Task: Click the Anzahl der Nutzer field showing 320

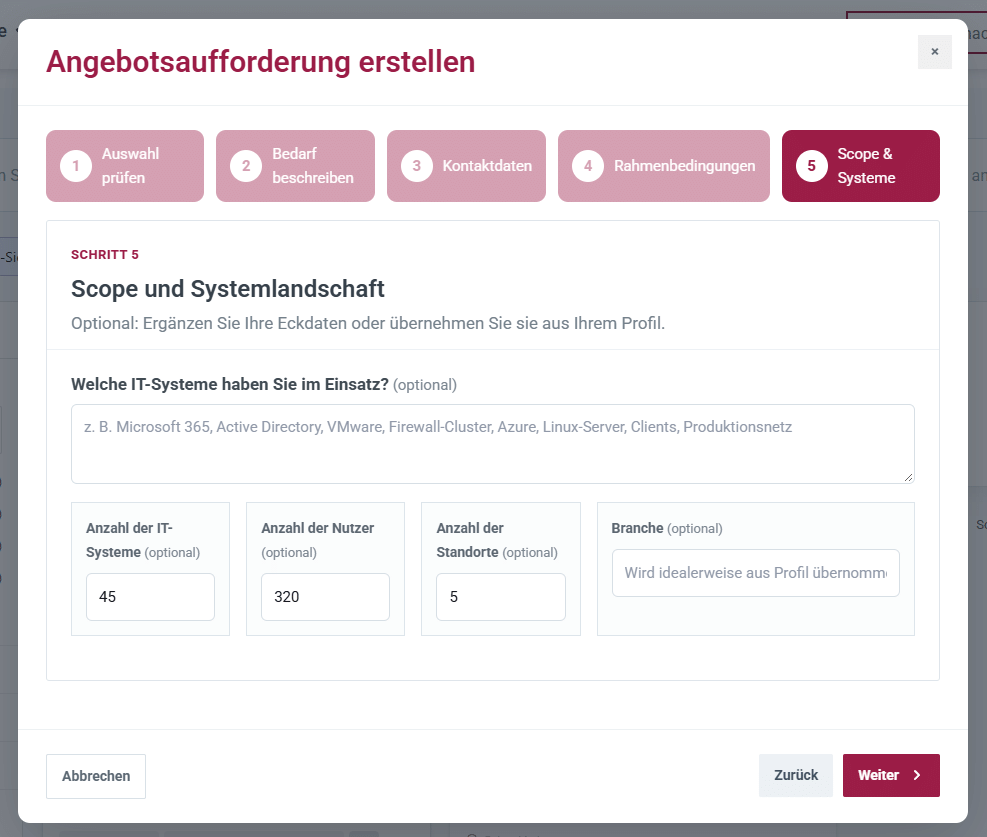Action: [325, 597]
